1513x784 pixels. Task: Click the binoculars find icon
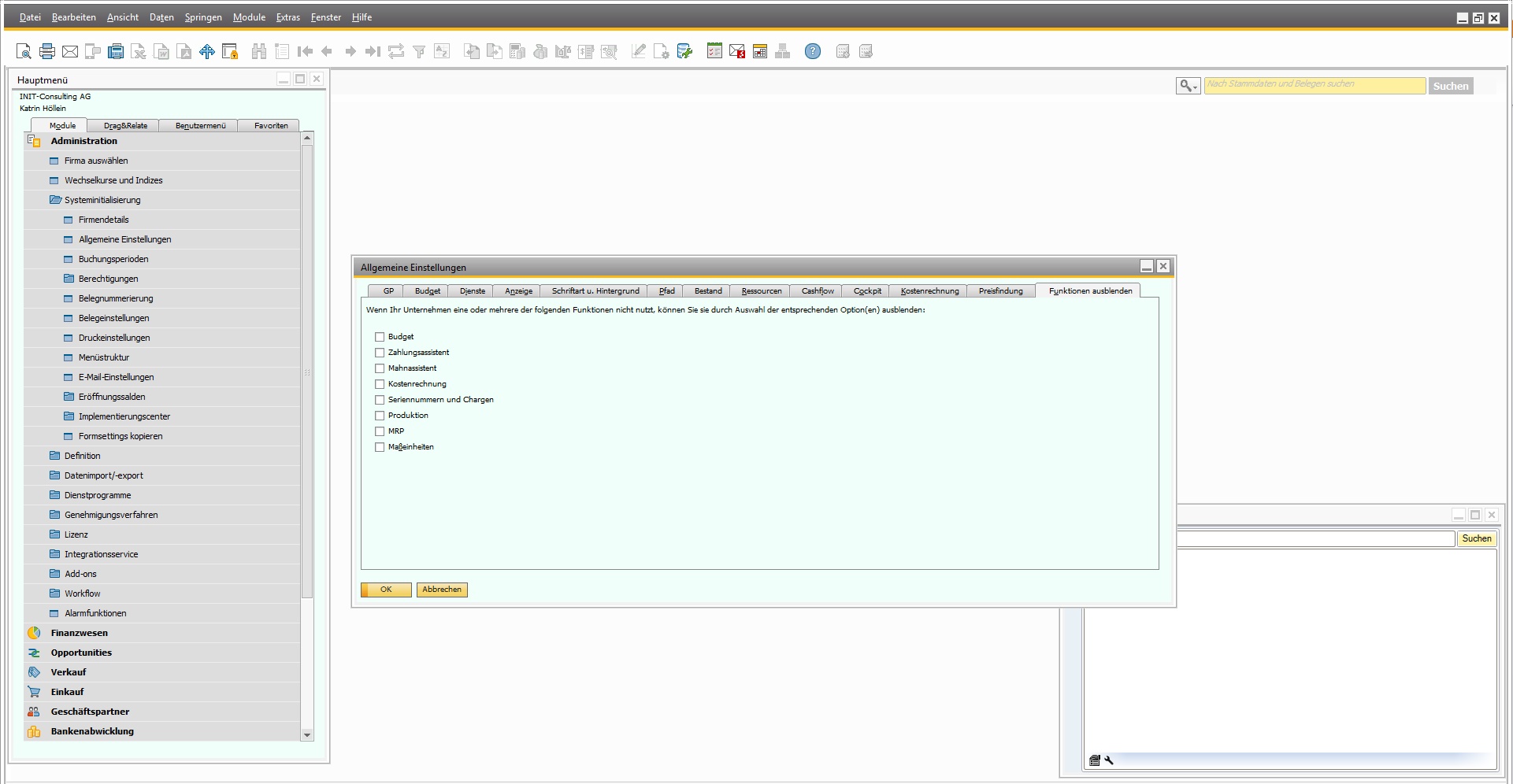coord(258,52)
